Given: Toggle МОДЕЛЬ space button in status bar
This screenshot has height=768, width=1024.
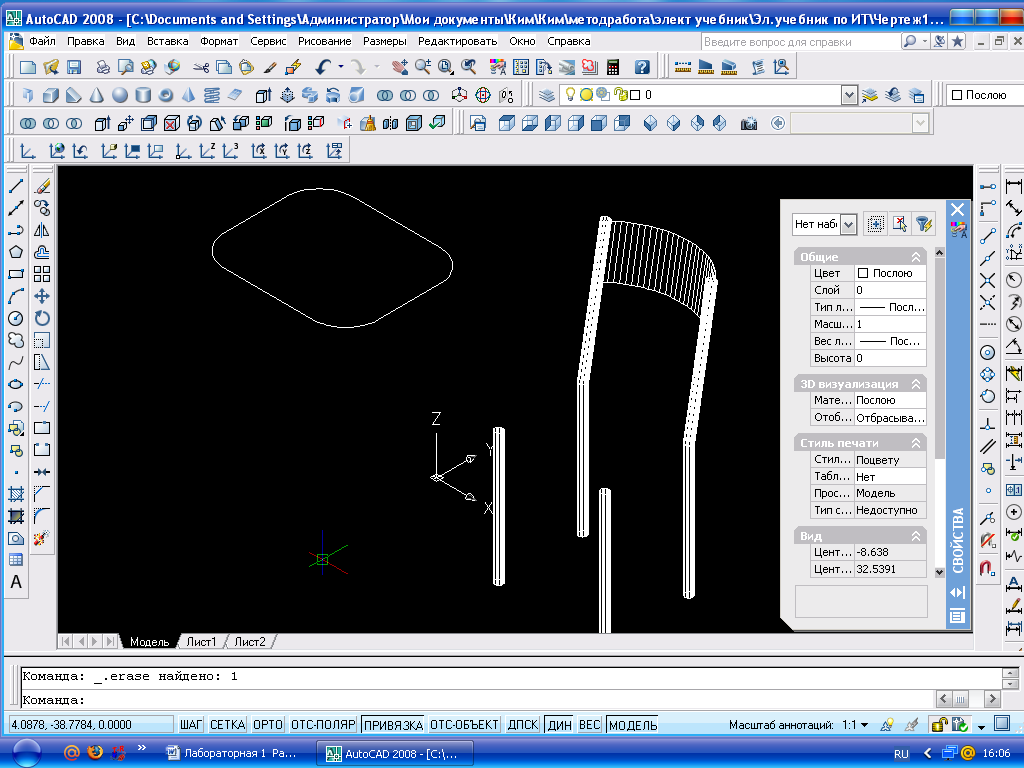Looking at the screenshot, I should pos(632,725).
